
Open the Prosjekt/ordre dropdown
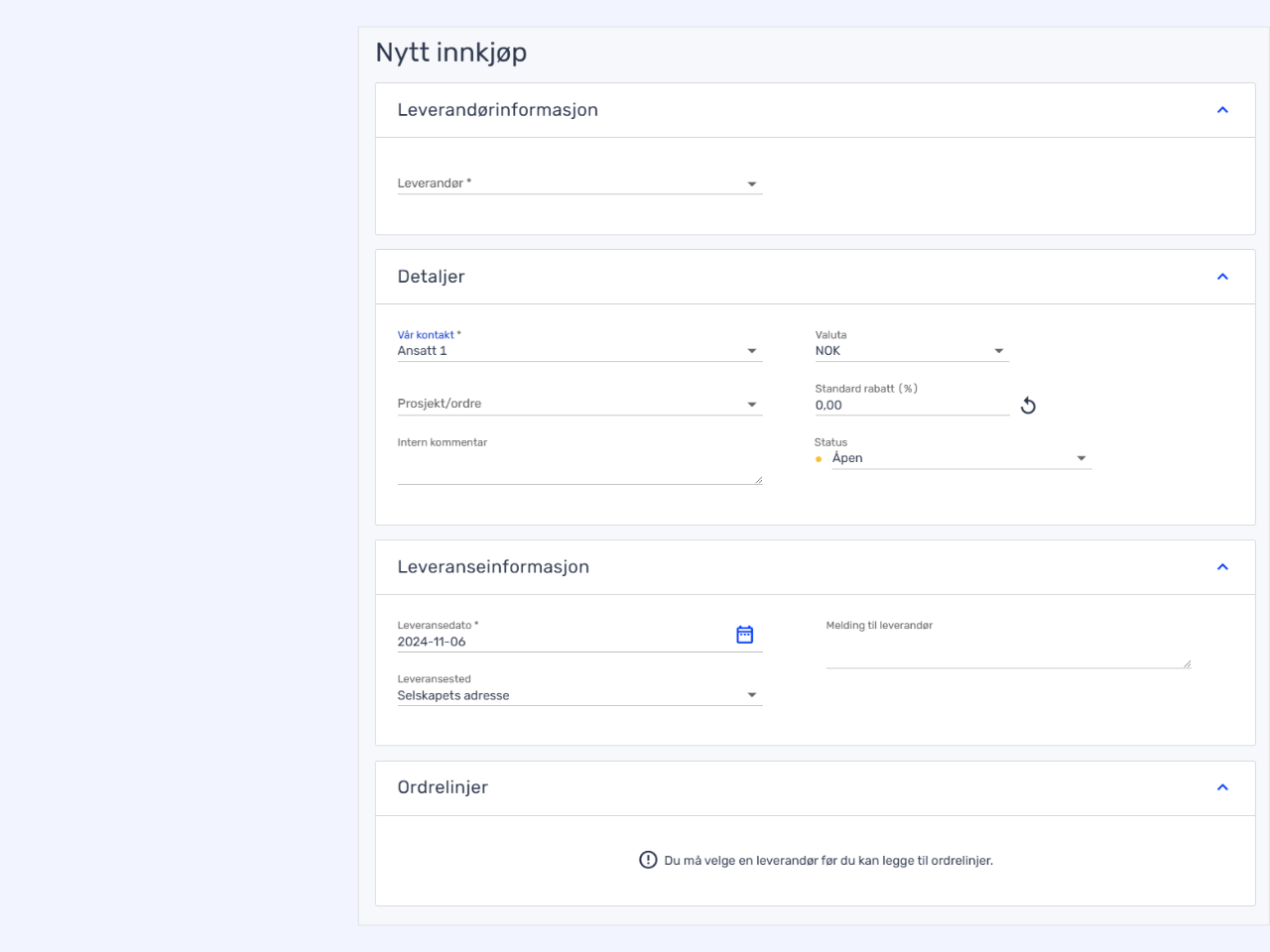click(x=579, y=404)
